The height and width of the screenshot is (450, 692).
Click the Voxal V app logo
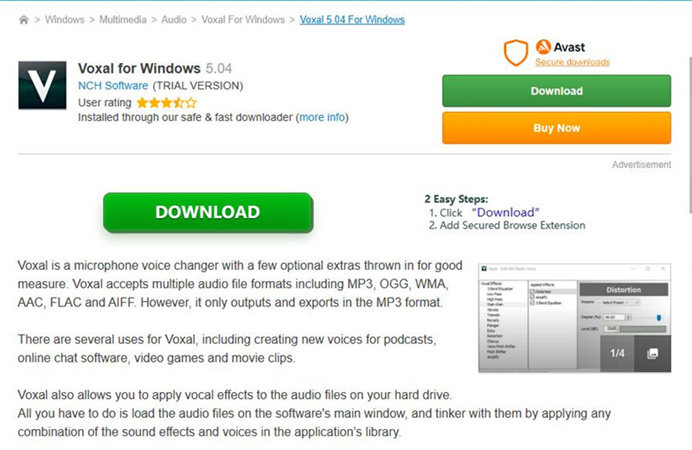tap(42, 85)
